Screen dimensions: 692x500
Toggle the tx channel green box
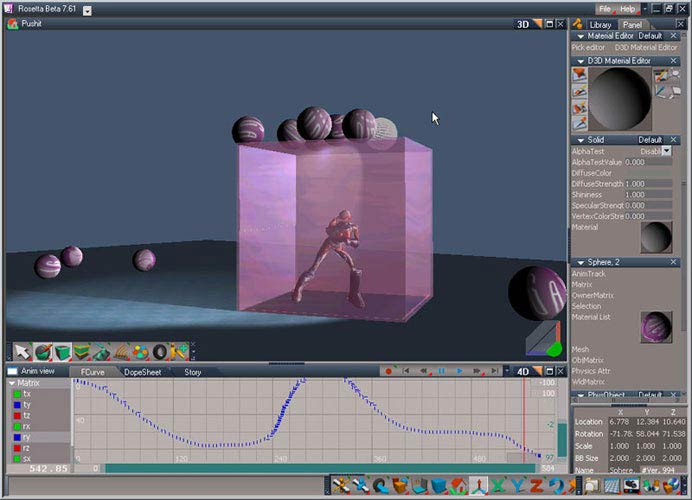click(x=16, y=394)
